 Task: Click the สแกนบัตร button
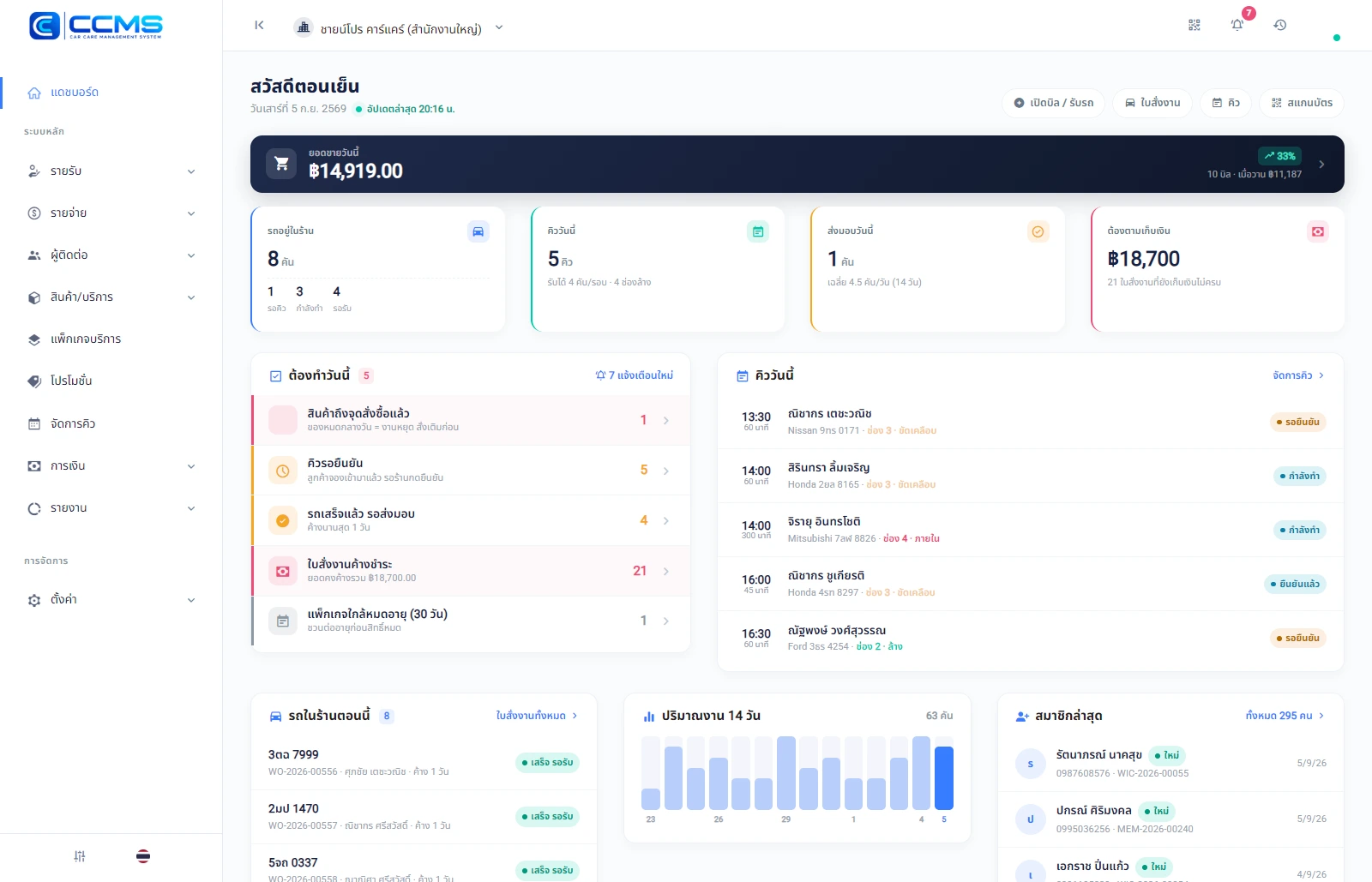tap(1301, 103)
